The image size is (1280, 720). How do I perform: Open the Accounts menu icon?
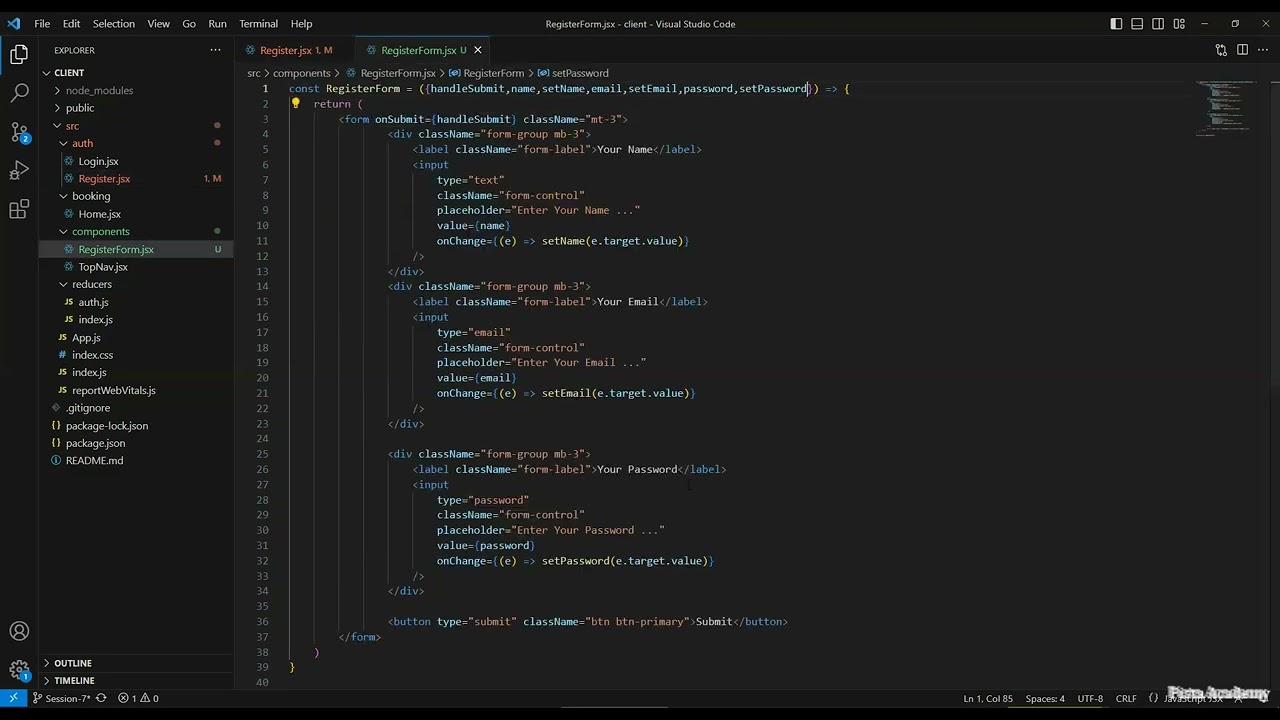point(19,631)
